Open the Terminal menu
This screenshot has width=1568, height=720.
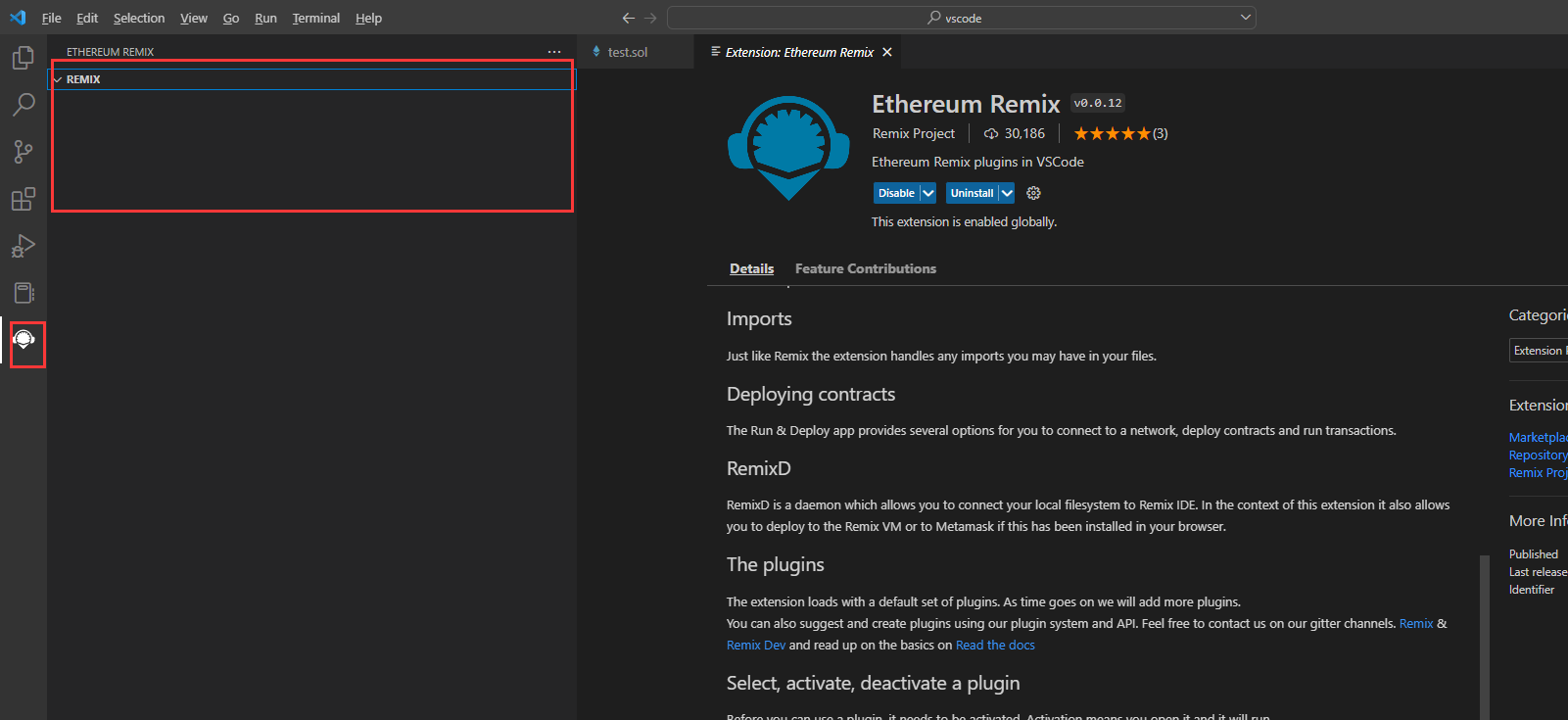tap(315, 18)
